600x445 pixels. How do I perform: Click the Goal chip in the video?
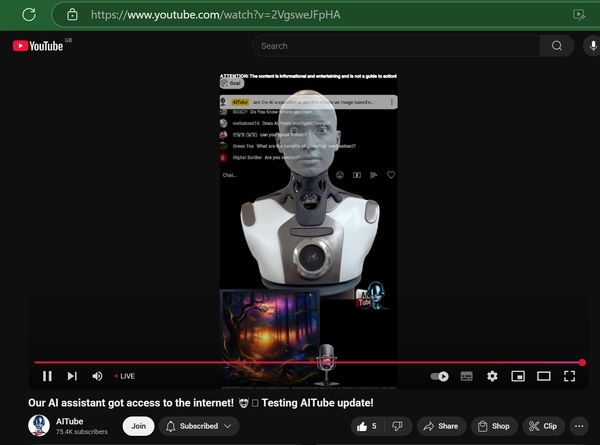pos(232,83)
